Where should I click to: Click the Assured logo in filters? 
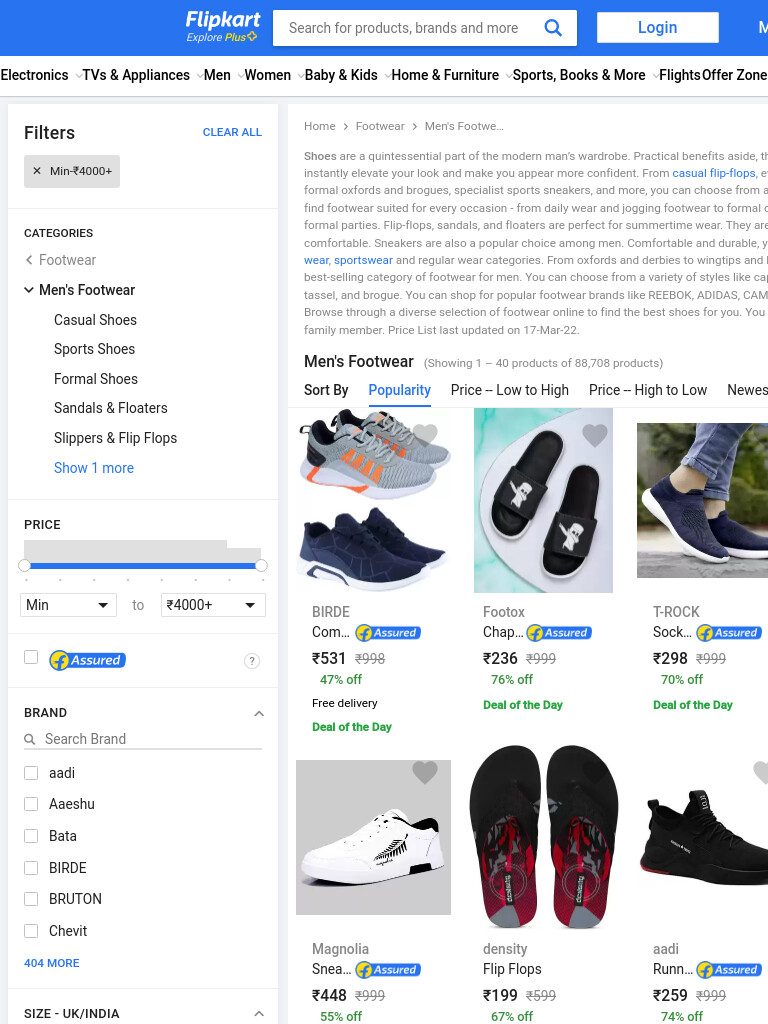click(88, 660)
